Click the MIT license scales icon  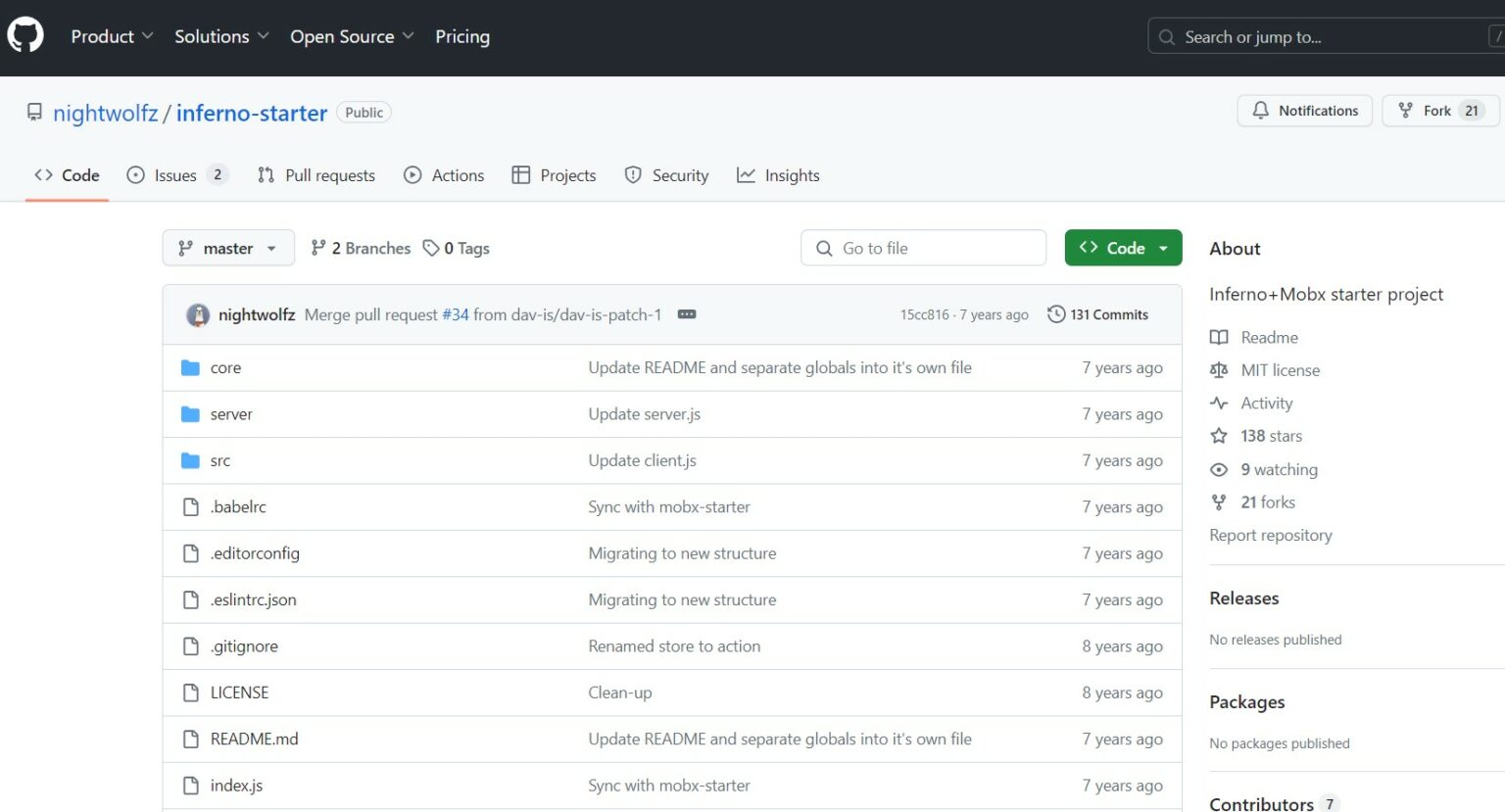pos(1218,370)
